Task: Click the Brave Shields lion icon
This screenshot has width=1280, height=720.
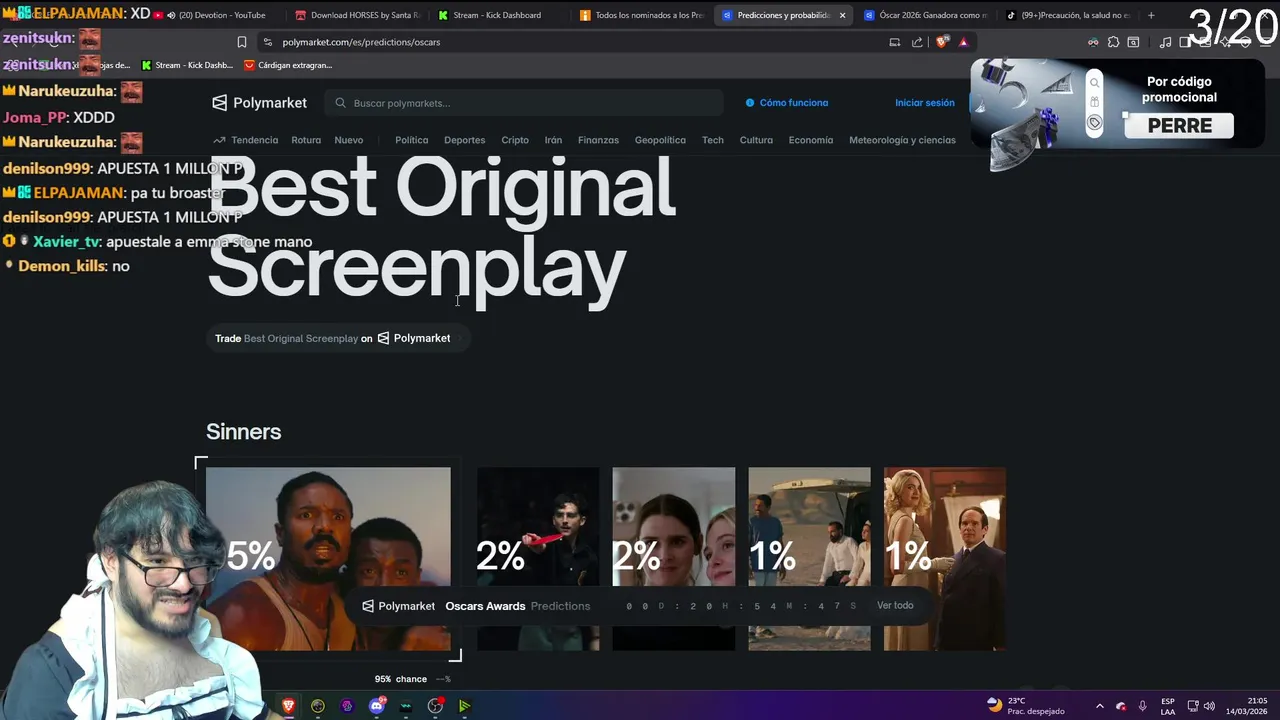Action: pyautogui.click(x=942, y=42)
